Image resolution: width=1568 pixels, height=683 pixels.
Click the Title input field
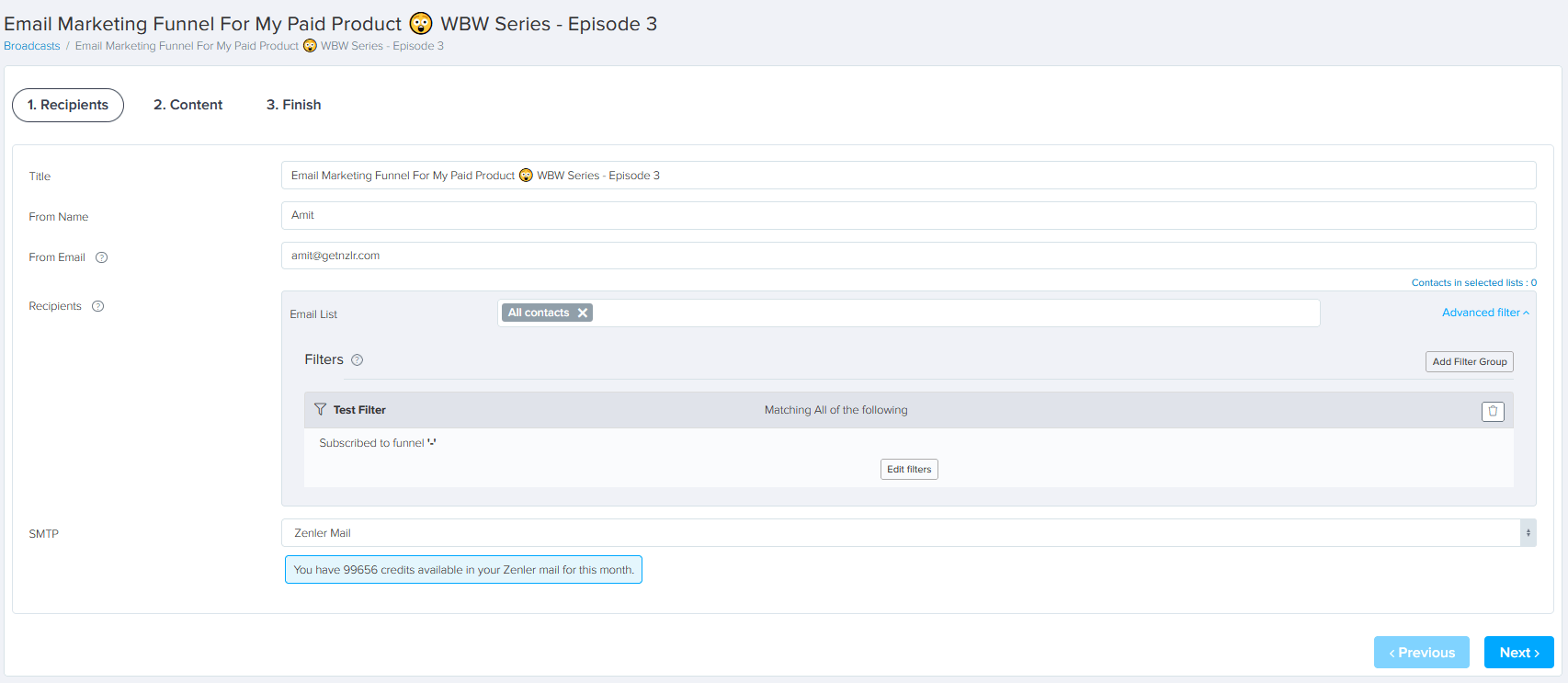(908, 176)
